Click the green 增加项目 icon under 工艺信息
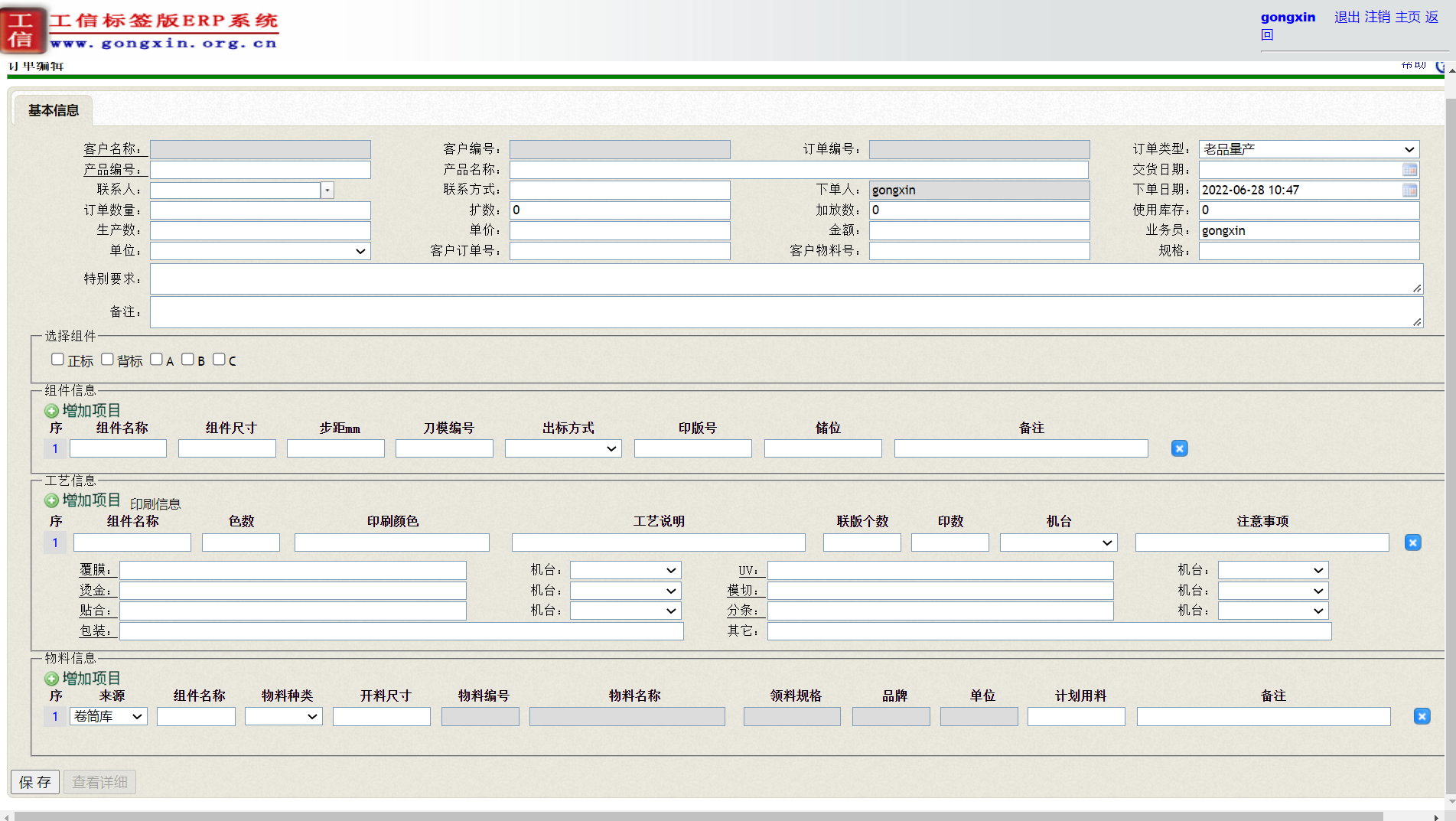The width and height of the screenshot is (1456, 821). pyautogui.click(x=51, y=500)
